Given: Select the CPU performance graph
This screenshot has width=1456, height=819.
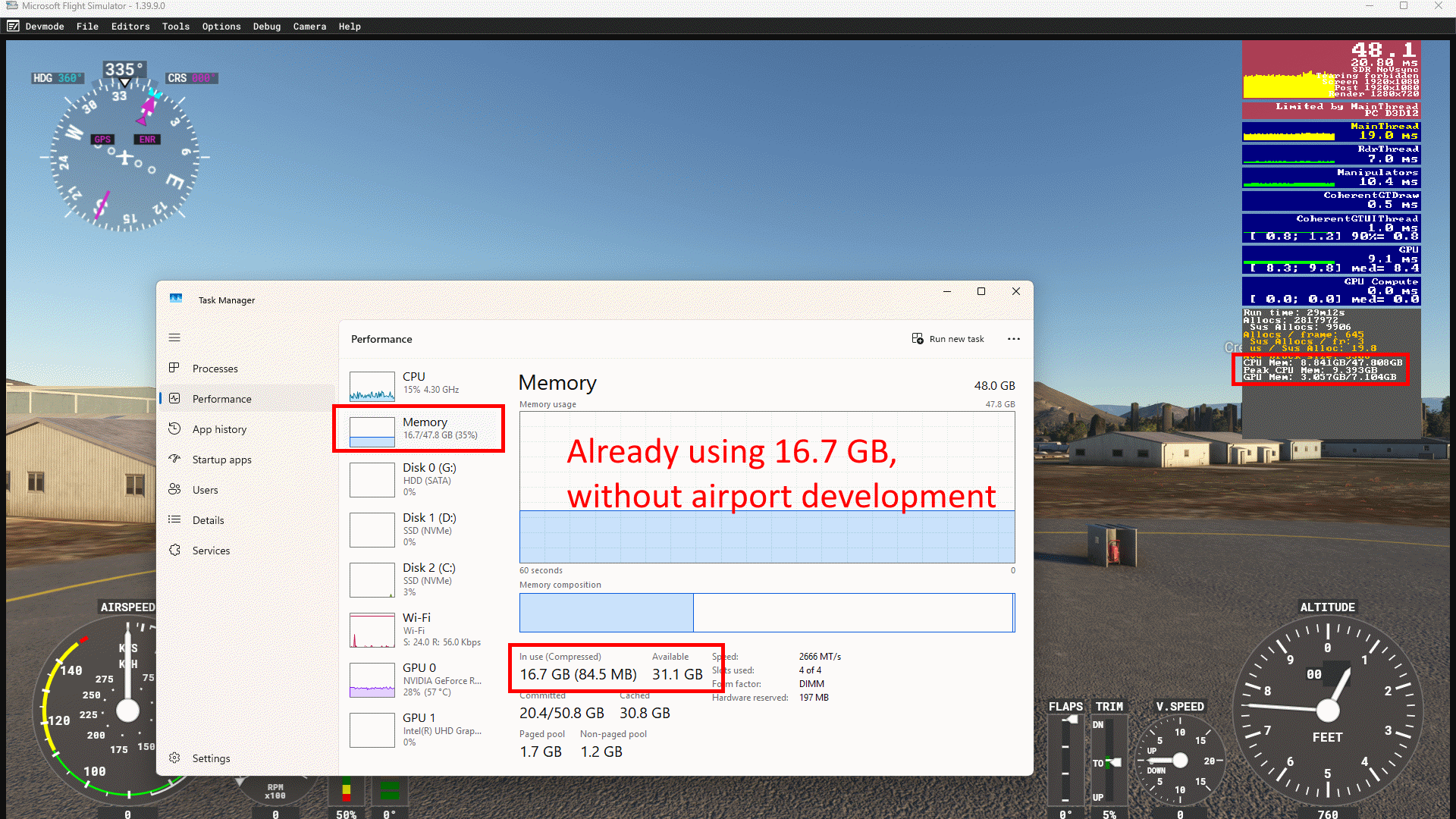Looking at the screenshot, I should 372,386.
